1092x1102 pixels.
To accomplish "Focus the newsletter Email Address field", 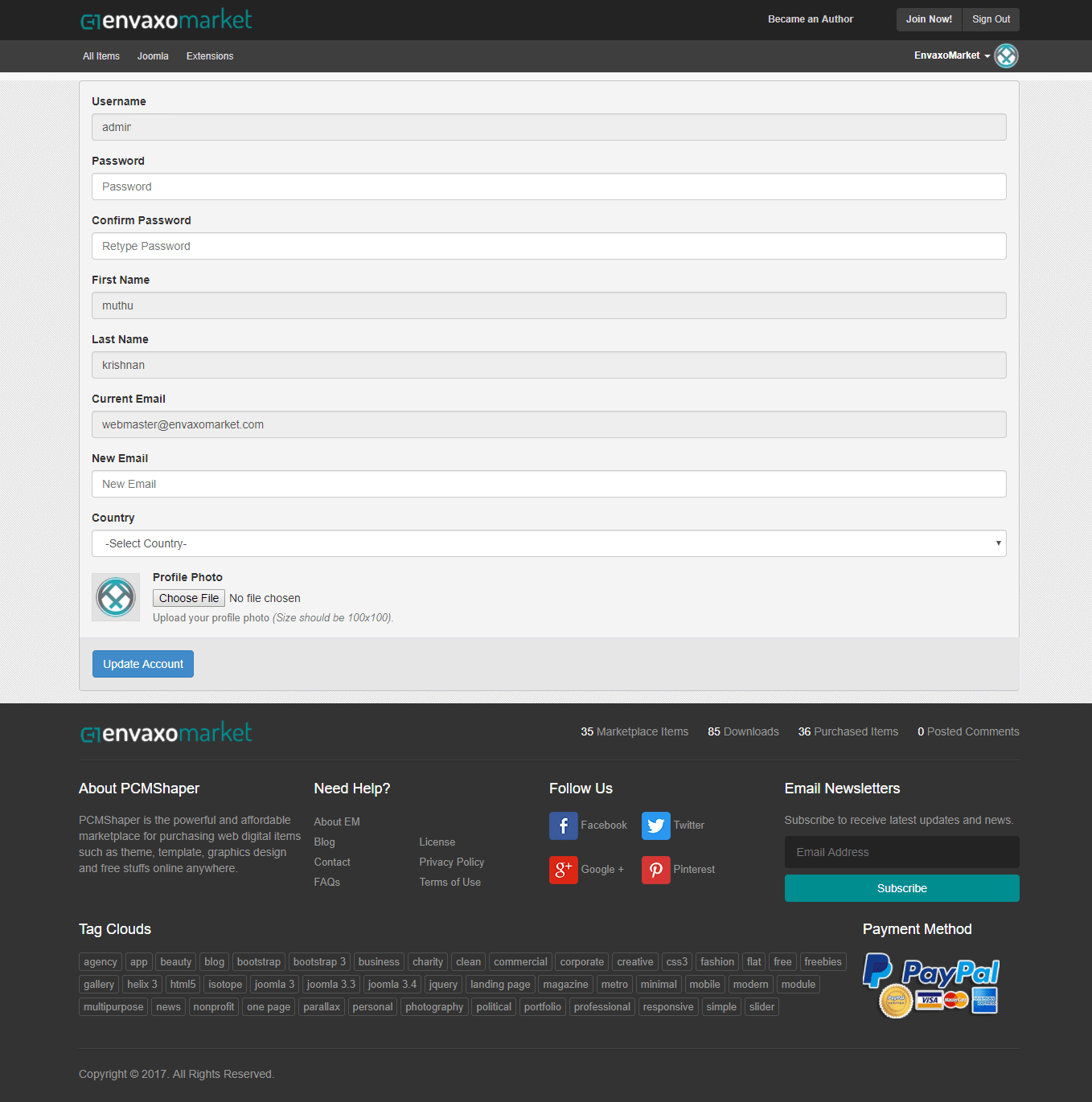I will 902,852.
